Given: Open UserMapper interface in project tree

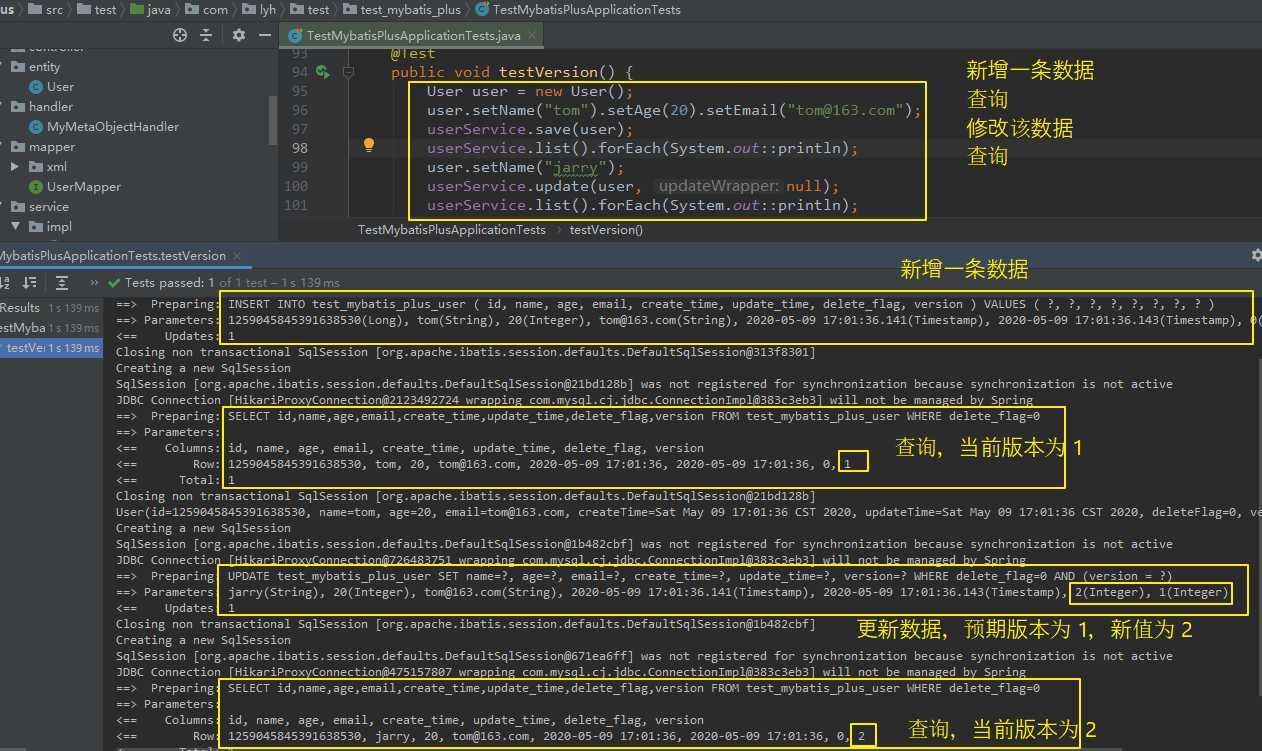Looking at the screenshot, I should click(83, 187).
